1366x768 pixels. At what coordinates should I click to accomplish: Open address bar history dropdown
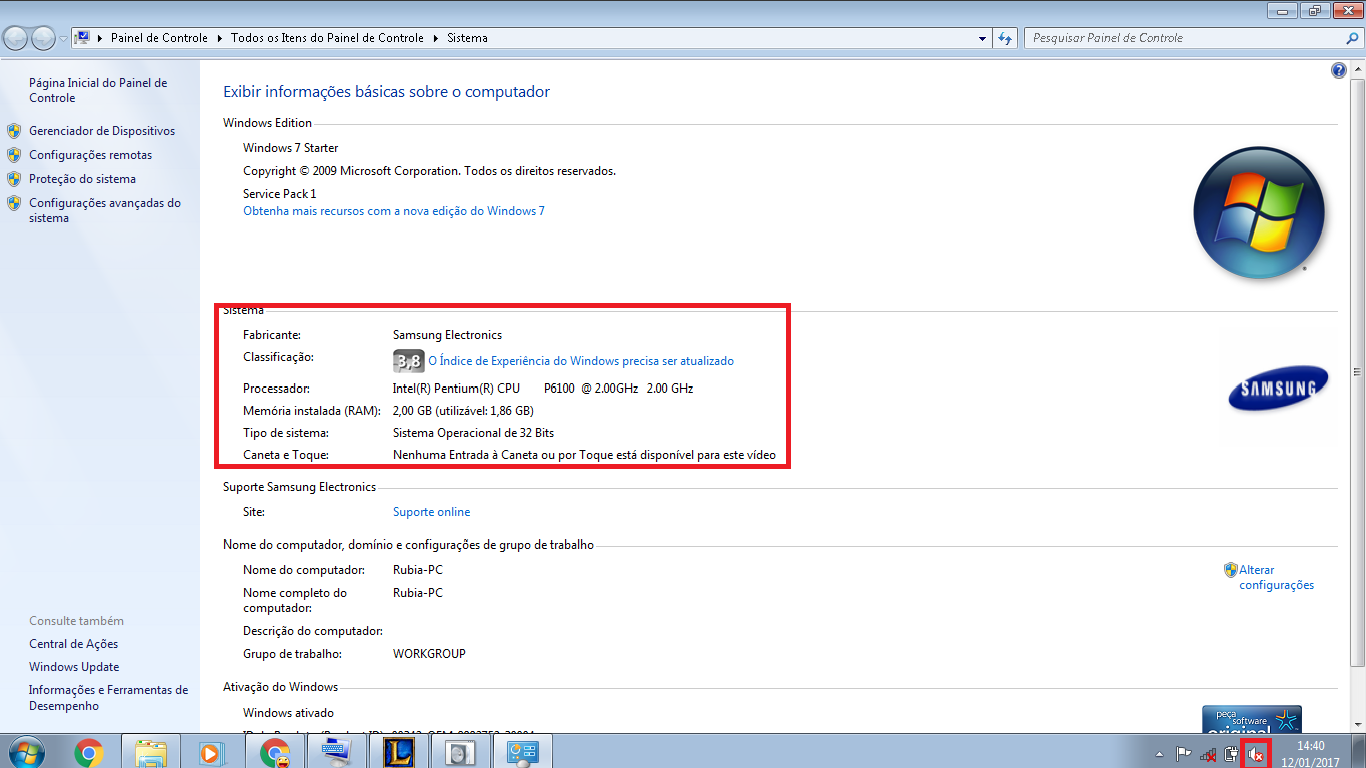click(x=982, y=38)
